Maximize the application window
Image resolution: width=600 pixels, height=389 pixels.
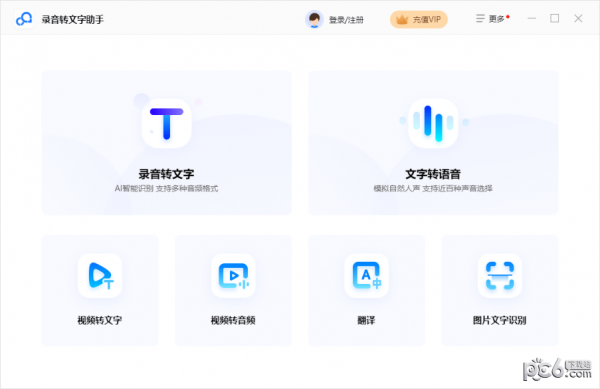[554, 18]
